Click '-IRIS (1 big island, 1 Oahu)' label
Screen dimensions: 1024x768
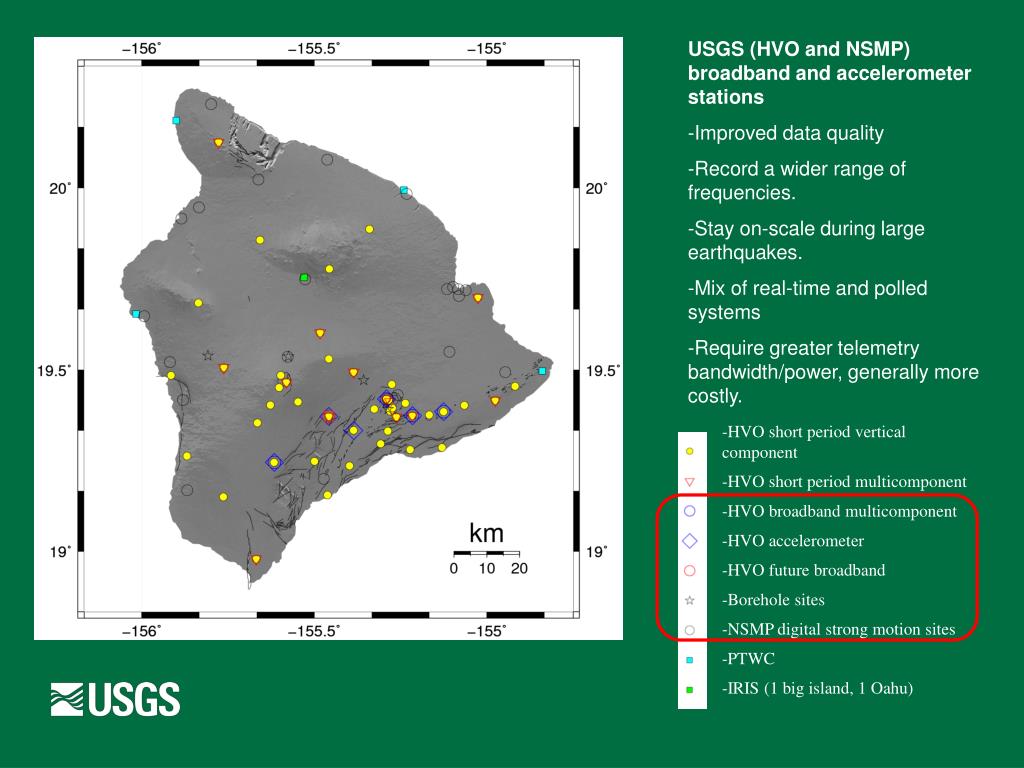(818, 688)
